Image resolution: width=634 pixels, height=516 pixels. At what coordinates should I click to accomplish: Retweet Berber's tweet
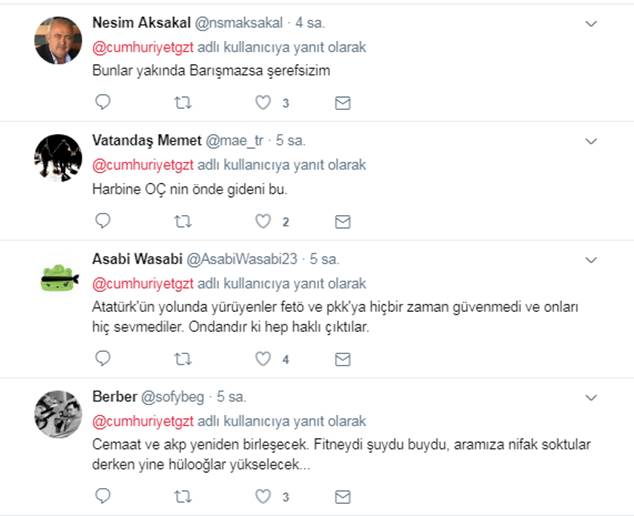click(x=183, y=496)
